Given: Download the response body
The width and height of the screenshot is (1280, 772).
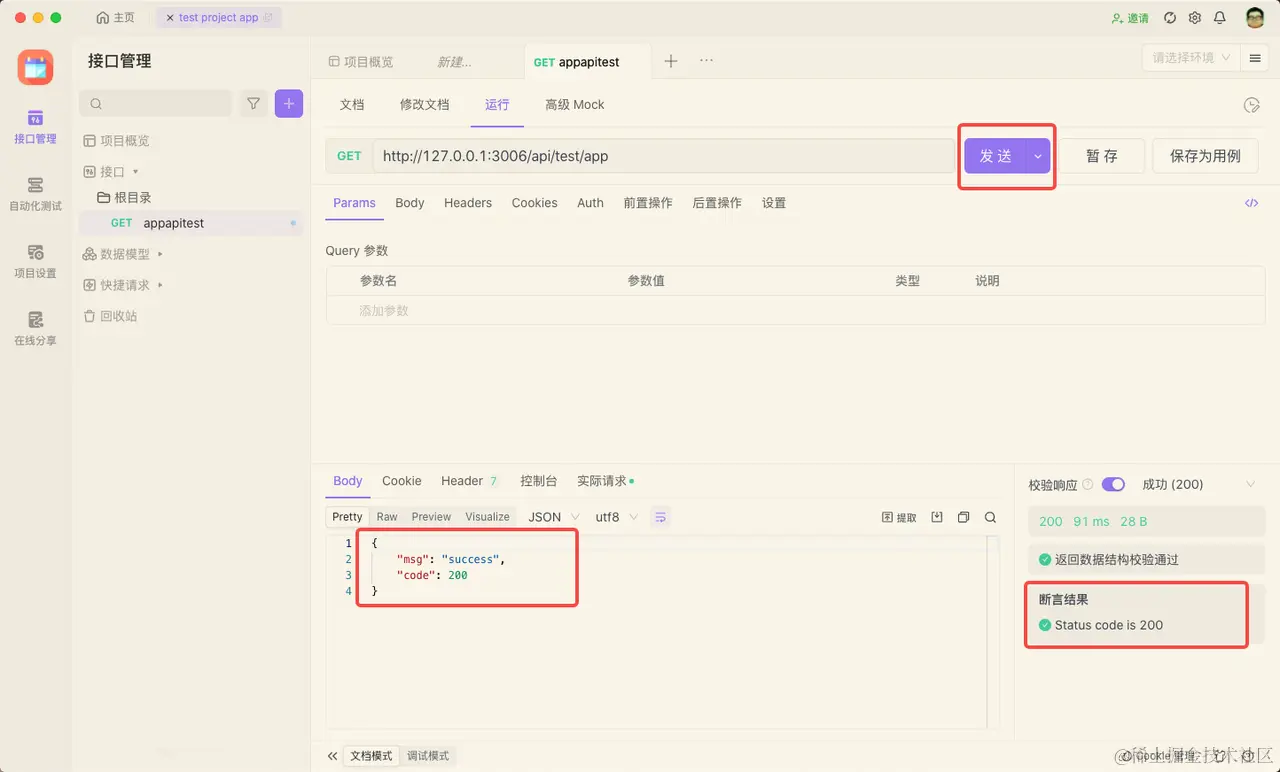Looking at the screenshot, I should click(937, 517).
